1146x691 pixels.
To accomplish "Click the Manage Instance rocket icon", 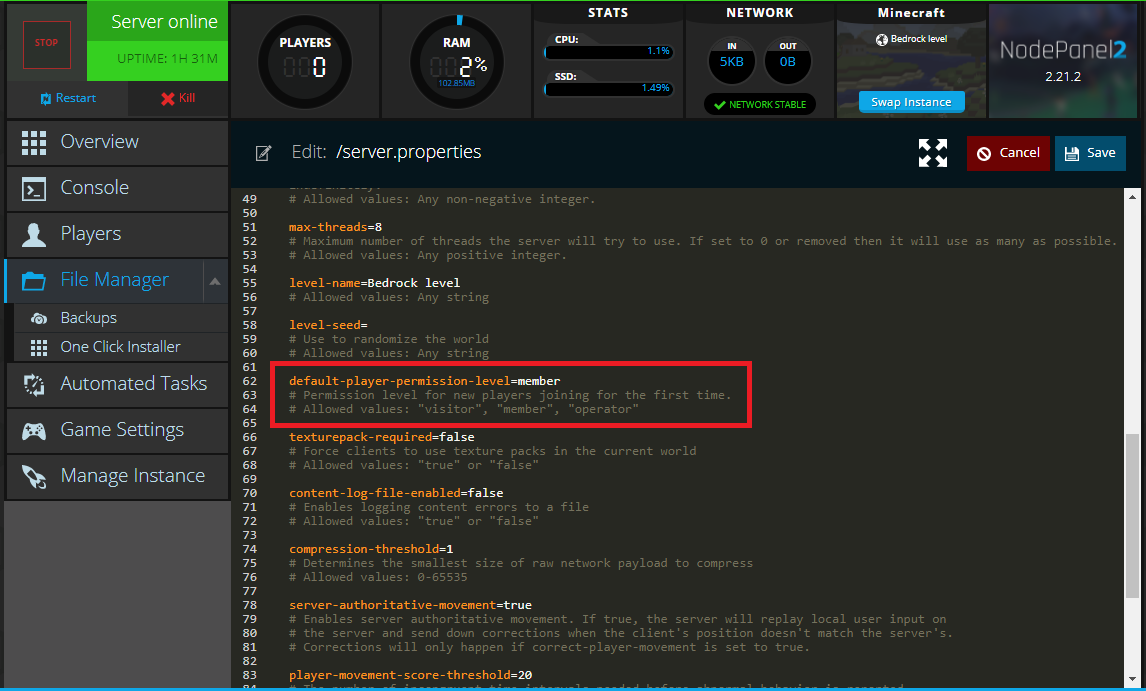I will tap(34, 476).
